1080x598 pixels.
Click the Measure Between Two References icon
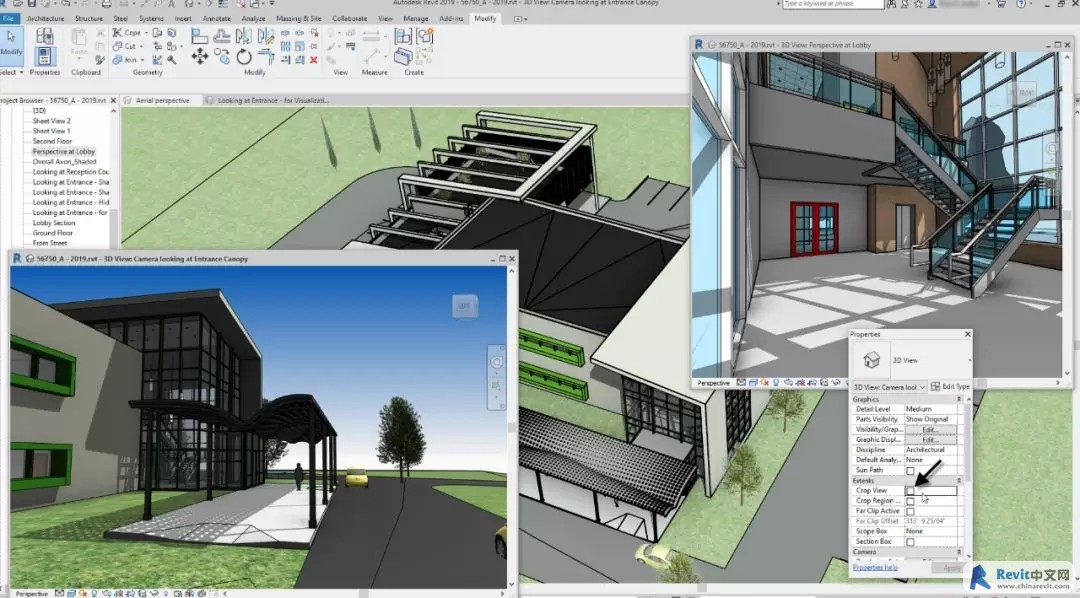[x=371, y=36]
